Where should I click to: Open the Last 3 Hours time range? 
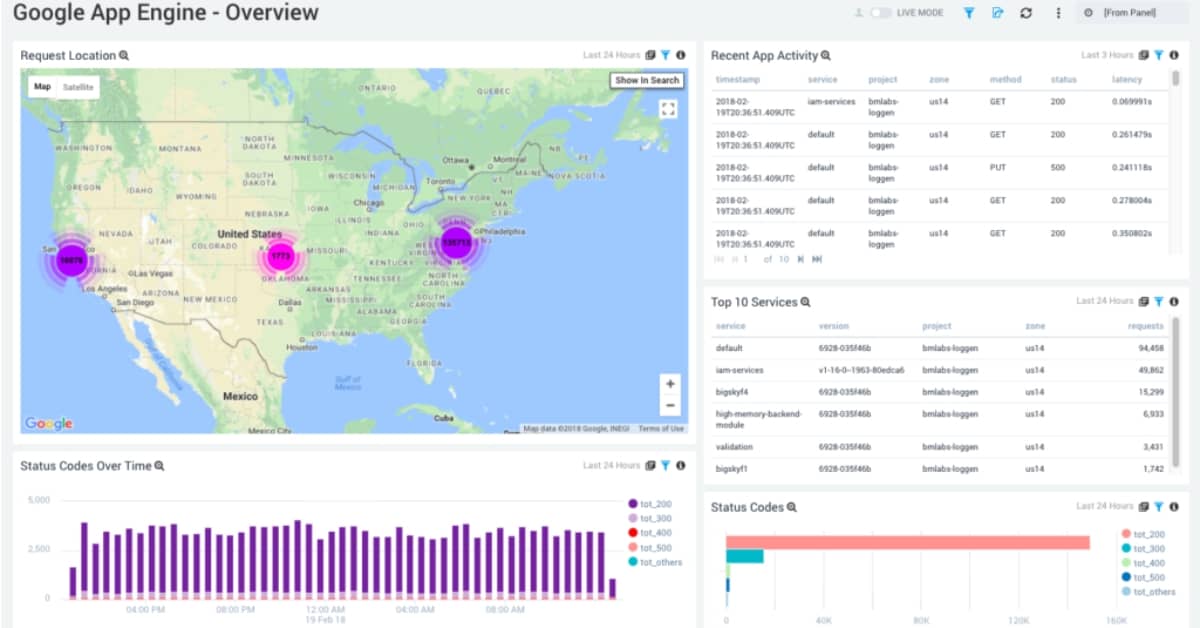click(1107, 56)
